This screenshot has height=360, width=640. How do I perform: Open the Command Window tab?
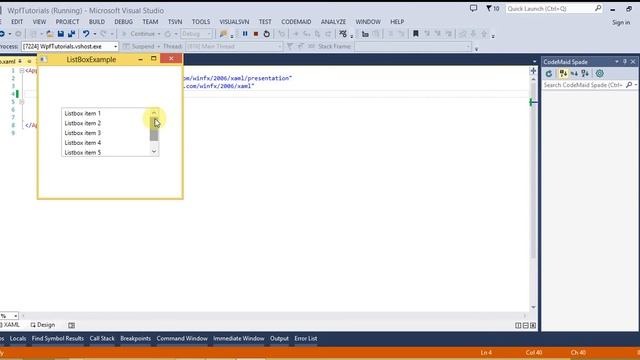coord(182,338)
